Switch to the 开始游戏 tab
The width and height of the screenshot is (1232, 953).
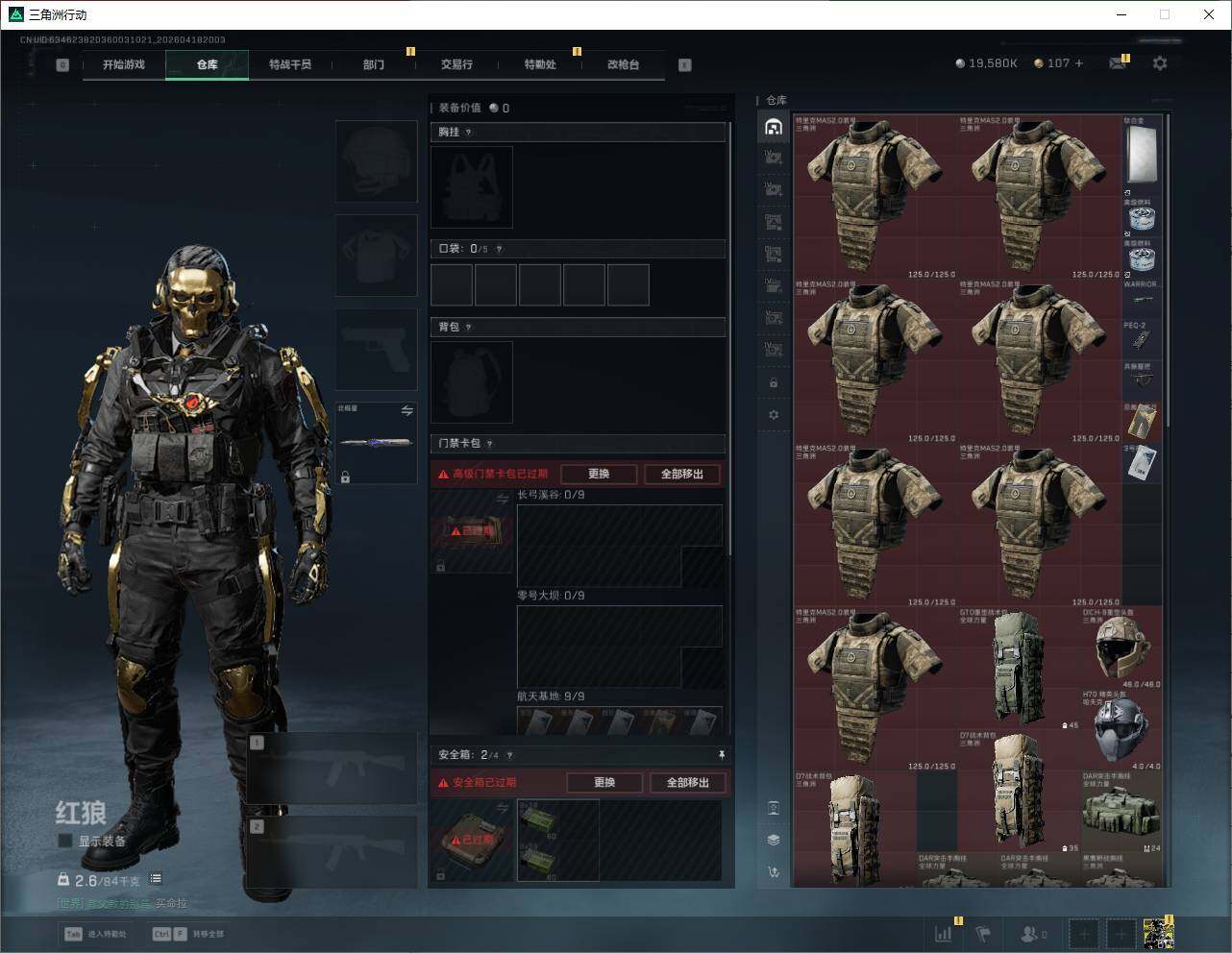coord(124,64)
